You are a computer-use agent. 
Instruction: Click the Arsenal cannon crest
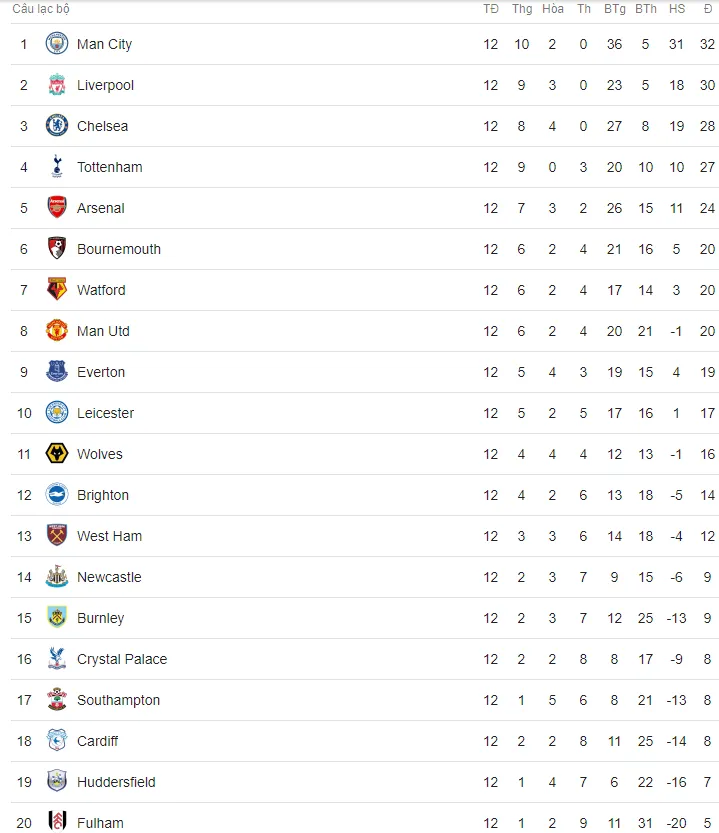pos(57,207)
